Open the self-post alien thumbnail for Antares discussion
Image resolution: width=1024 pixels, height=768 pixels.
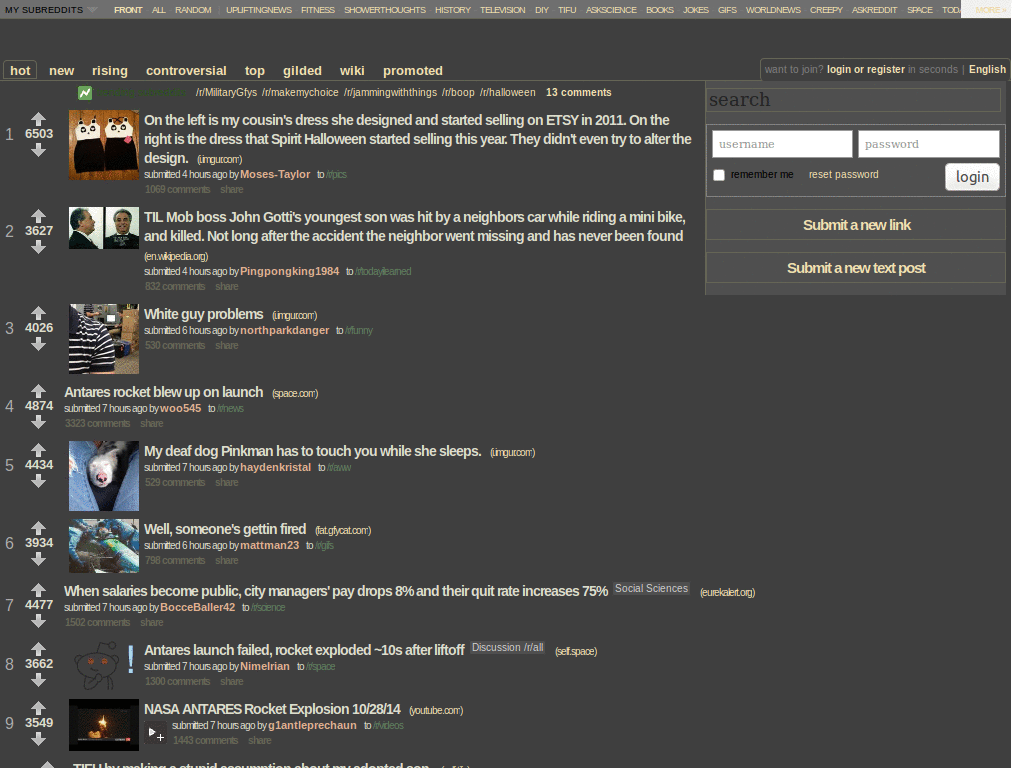click(104, 665)
